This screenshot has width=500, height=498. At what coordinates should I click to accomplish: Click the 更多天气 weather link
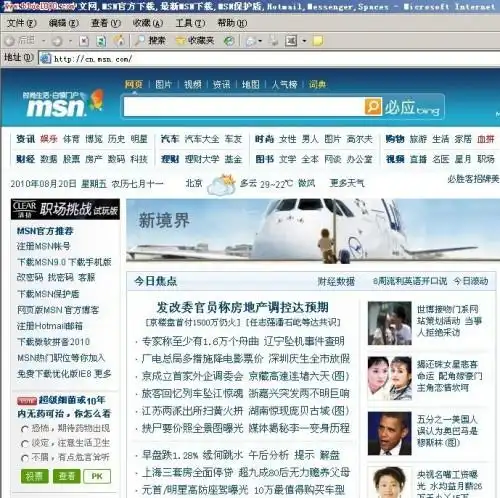347,183
